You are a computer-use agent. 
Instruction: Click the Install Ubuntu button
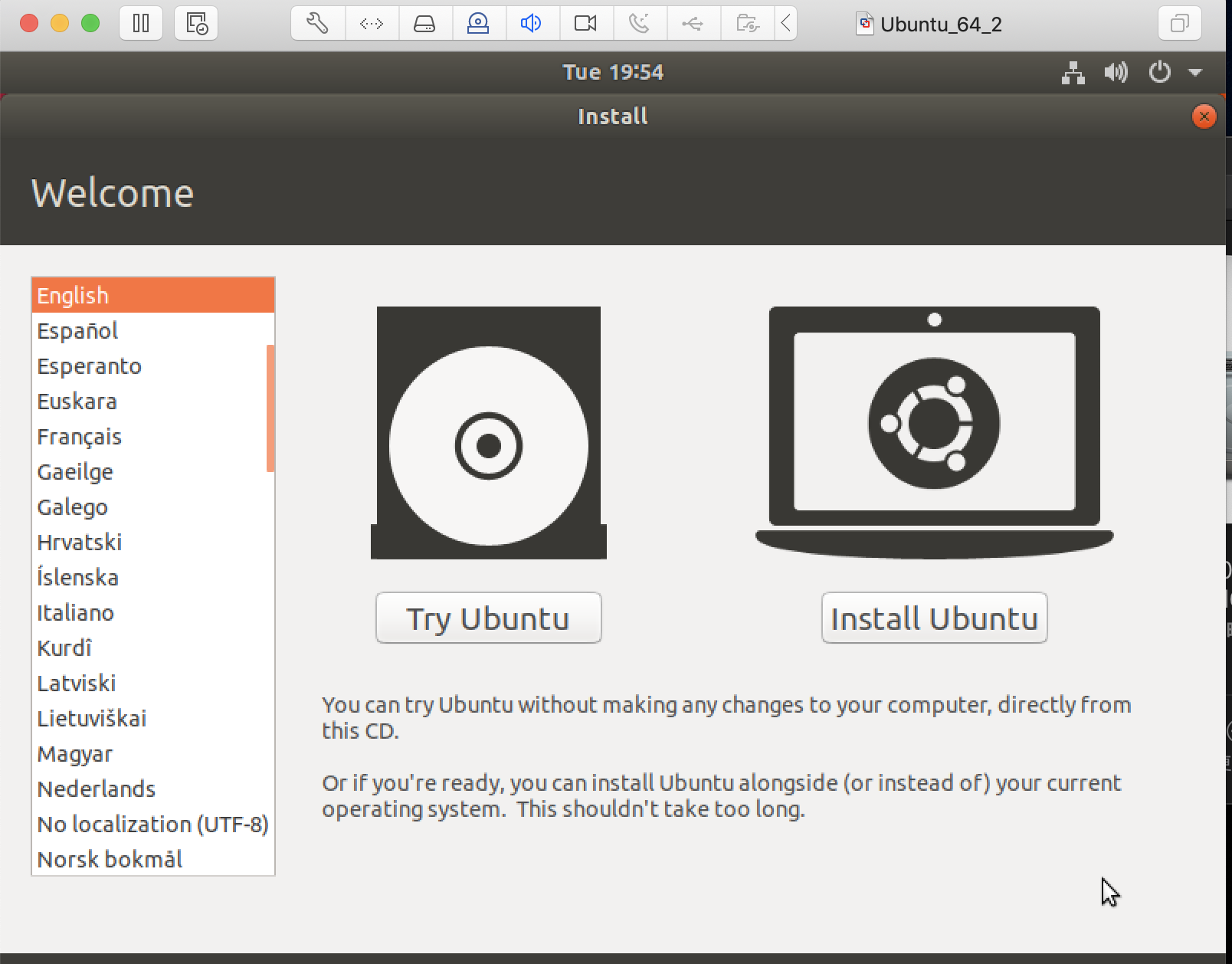[x=934, y=618]
